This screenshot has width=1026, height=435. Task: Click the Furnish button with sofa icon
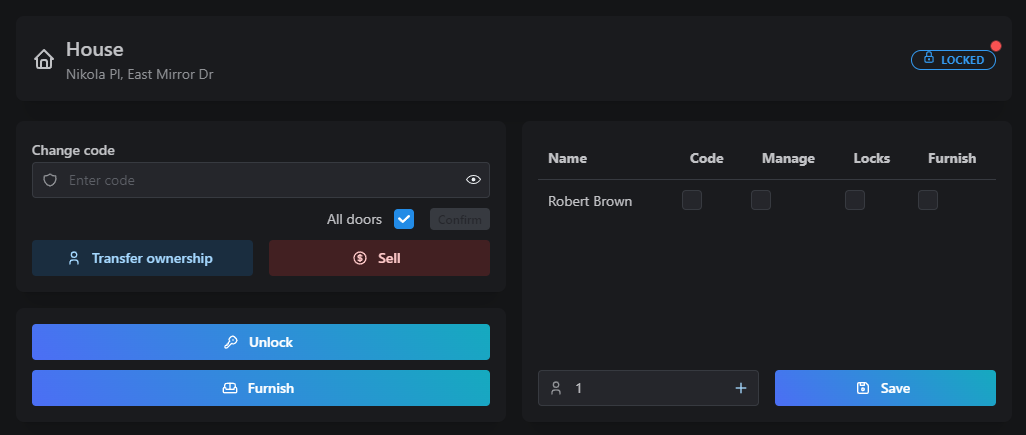(x=261, y=388)
